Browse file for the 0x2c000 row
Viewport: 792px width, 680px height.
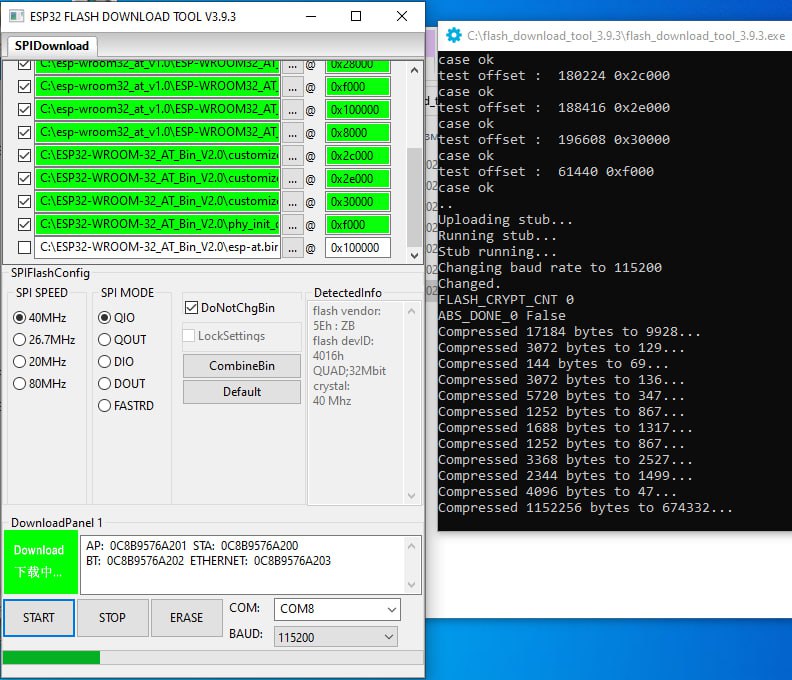tap(292, 156)
